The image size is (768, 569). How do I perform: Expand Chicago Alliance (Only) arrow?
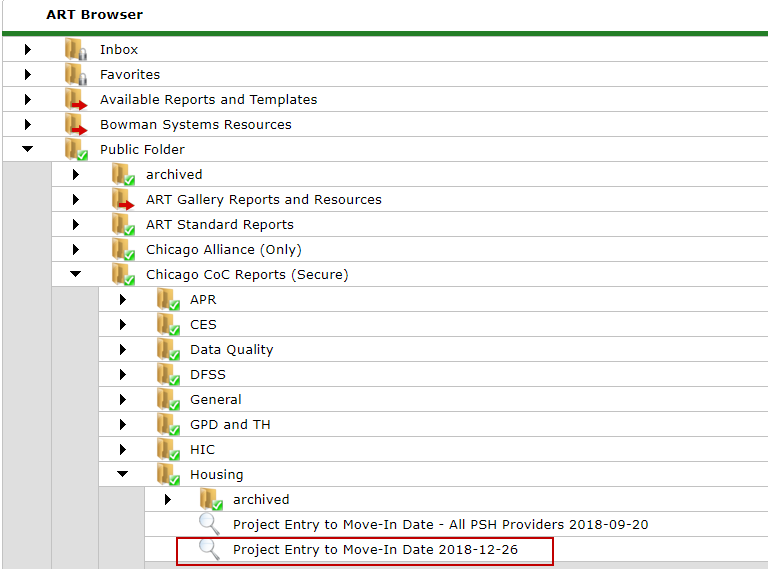pos(75,249)
